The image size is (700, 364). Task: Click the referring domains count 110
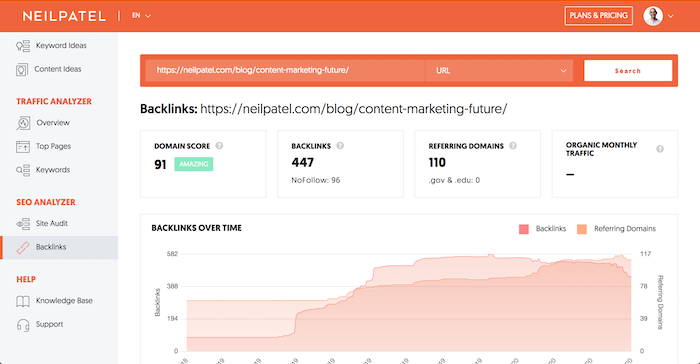[437, 163]
